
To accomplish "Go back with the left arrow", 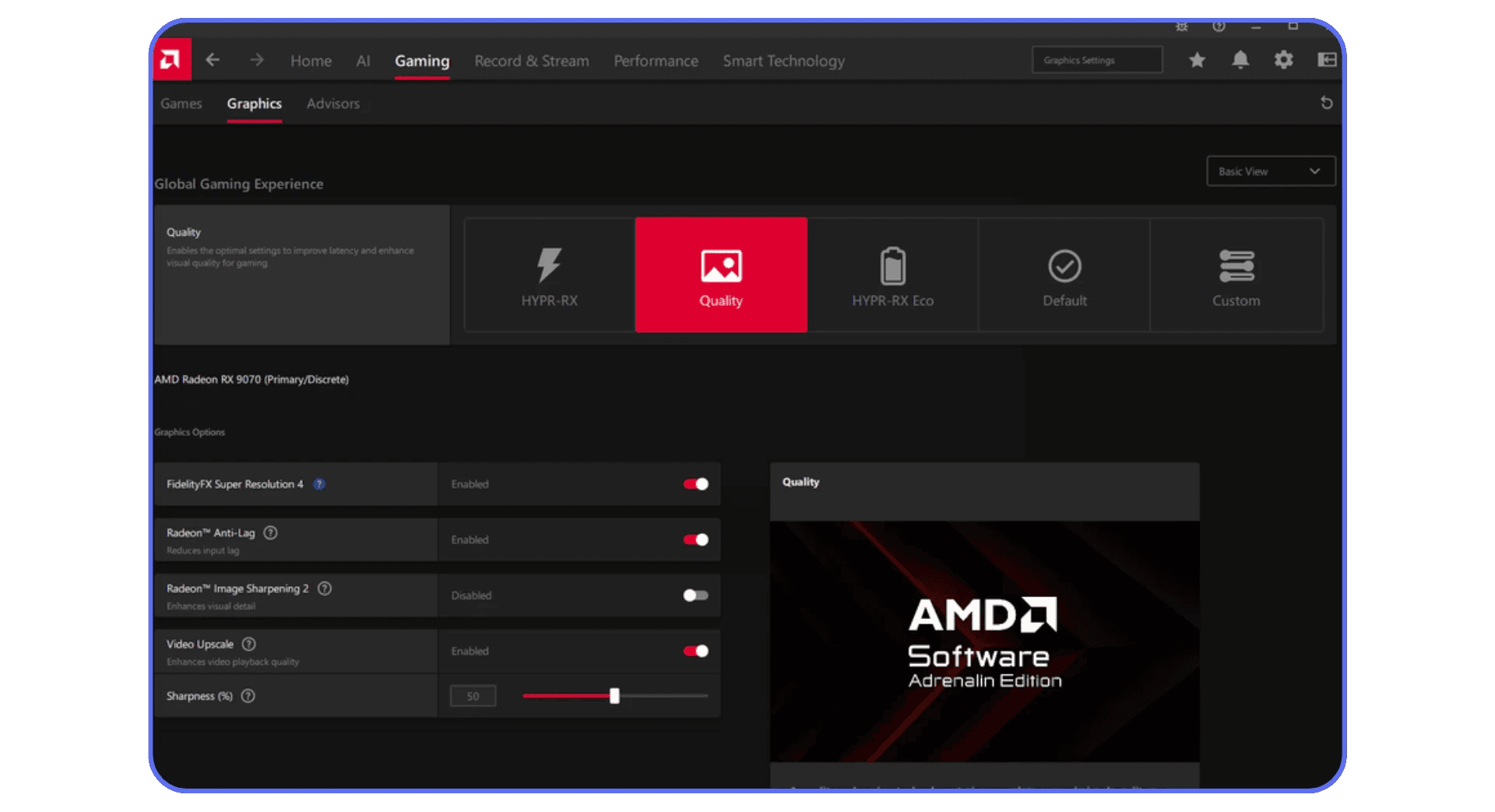I will click(x=213, y=60).
